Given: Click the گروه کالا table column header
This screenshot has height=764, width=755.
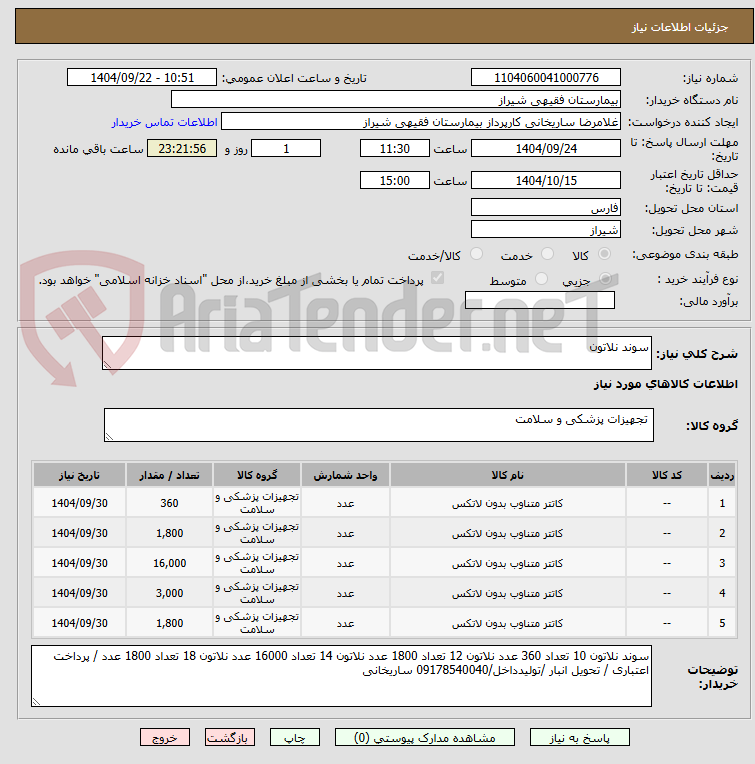Looking at the screenshot, I should tap(257, 475).
